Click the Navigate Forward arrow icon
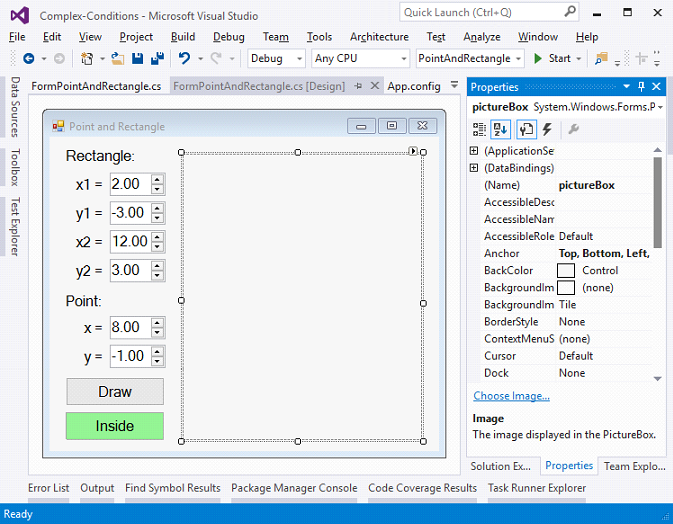Viewport: 673px width, 524px height. [x=59, y=58]
